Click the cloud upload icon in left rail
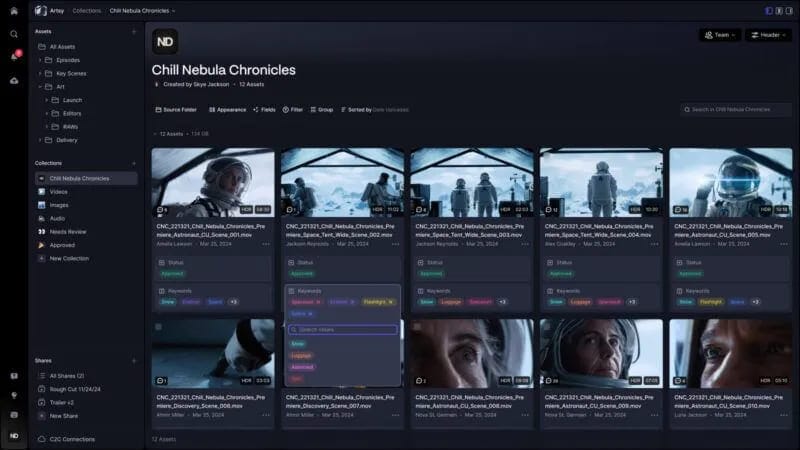 [14, 80]
